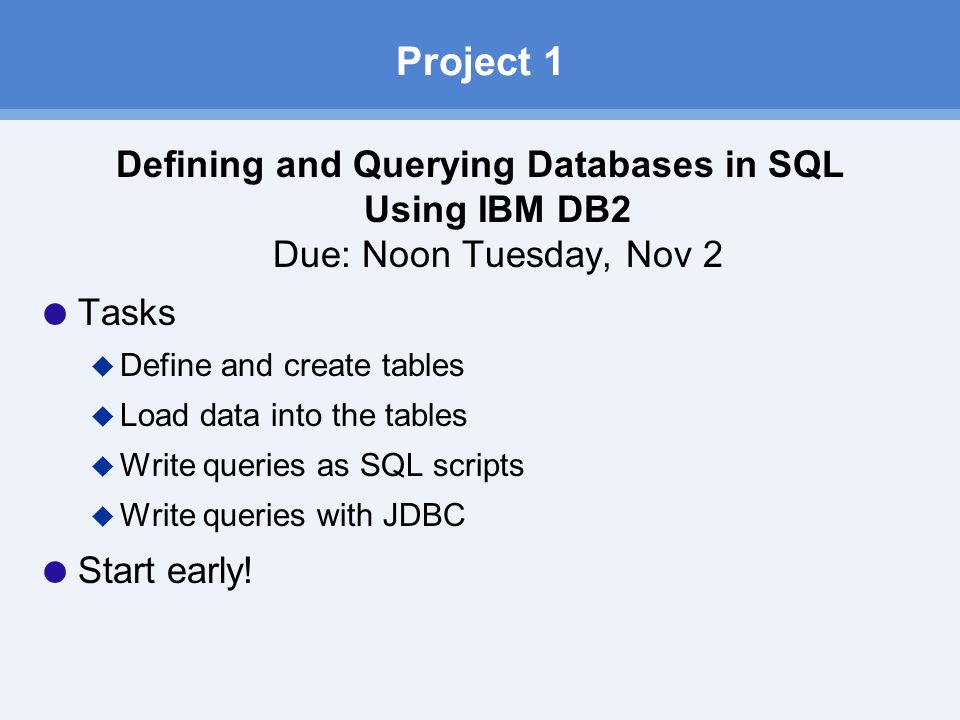The height and width of the screenshot is (720, 960).
Task: Select the round bullet beside Start early!
Action: (x=55, y=572)
